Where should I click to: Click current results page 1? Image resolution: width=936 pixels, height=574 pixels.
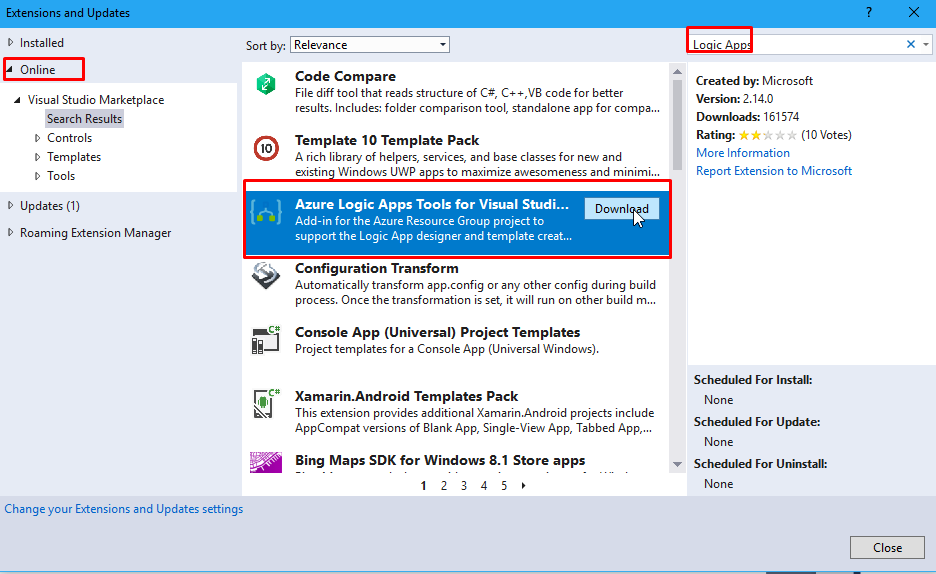tap(423, 486)
